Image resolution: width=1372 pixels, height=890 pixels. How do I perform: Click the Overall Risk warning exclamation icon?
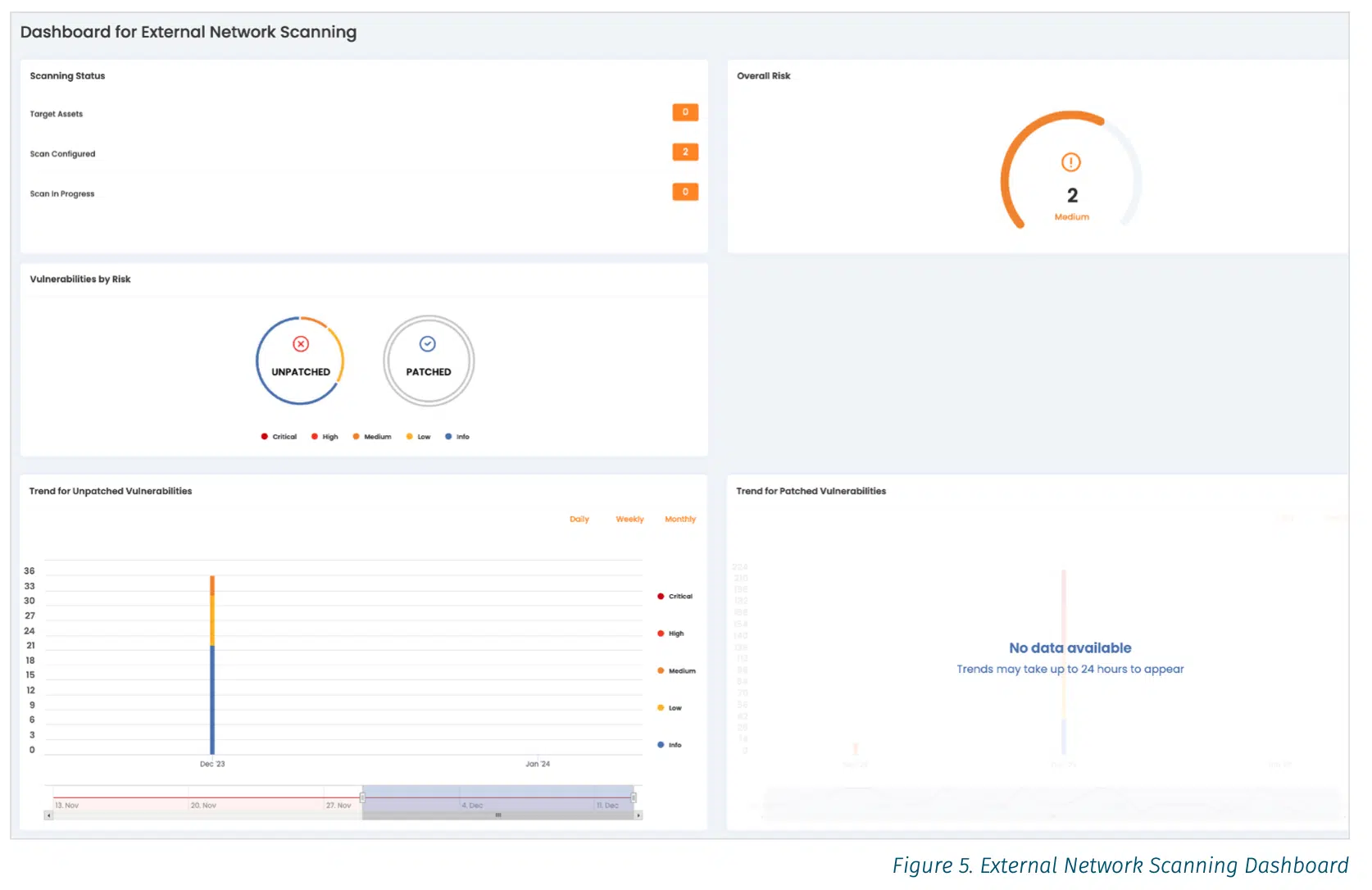1071,162
